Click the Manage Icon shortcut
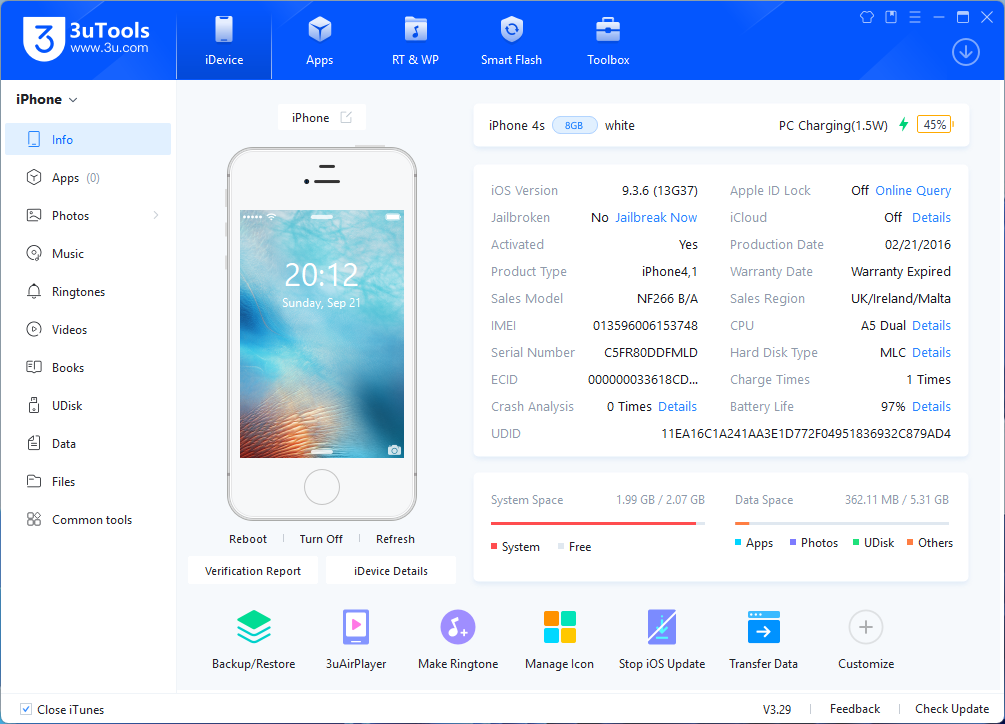The image size is (1005, 724). [x=559, y=628]
